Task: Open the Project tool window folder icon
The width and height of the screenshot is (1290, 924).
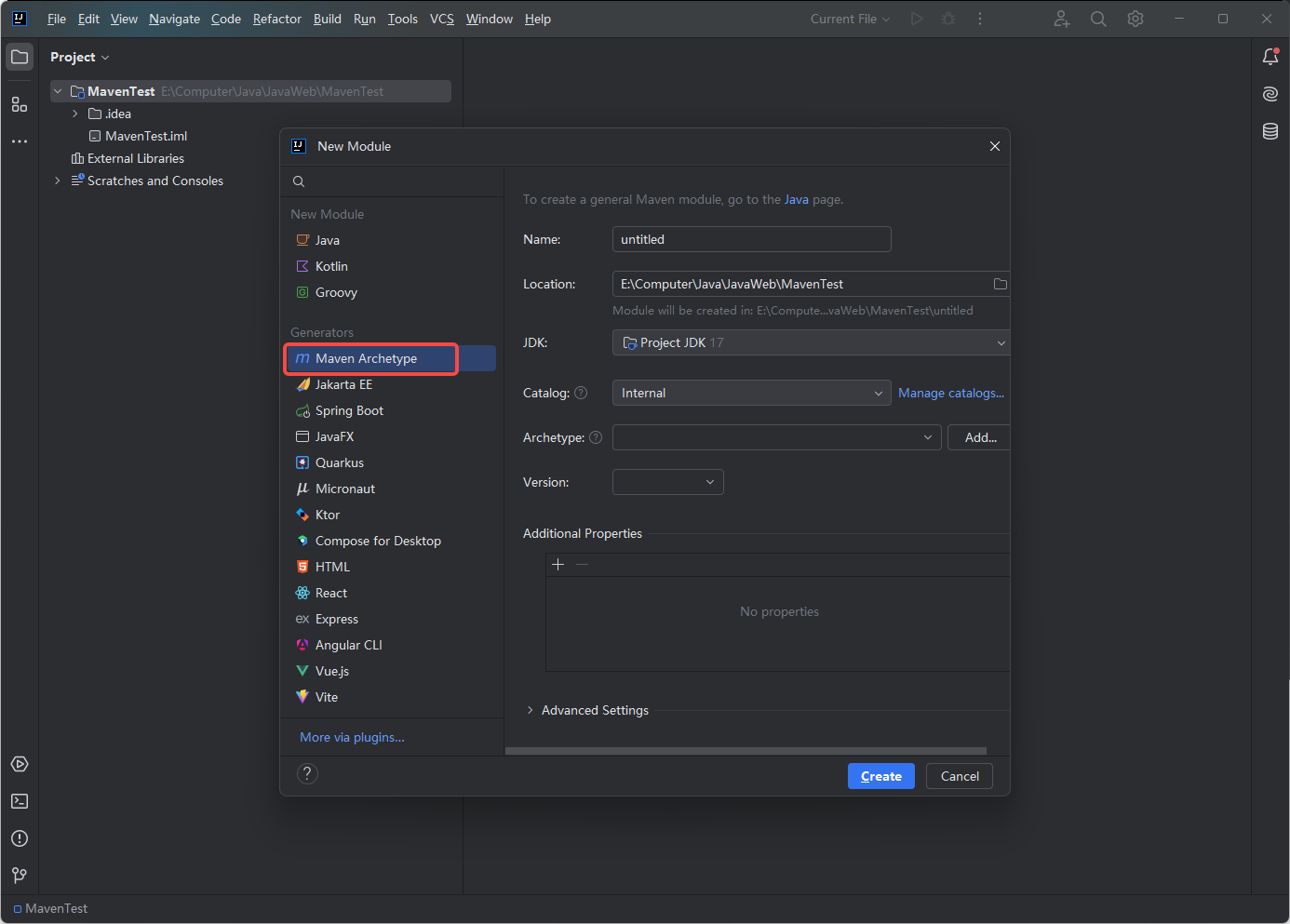Action: click(x=20, y=57)
